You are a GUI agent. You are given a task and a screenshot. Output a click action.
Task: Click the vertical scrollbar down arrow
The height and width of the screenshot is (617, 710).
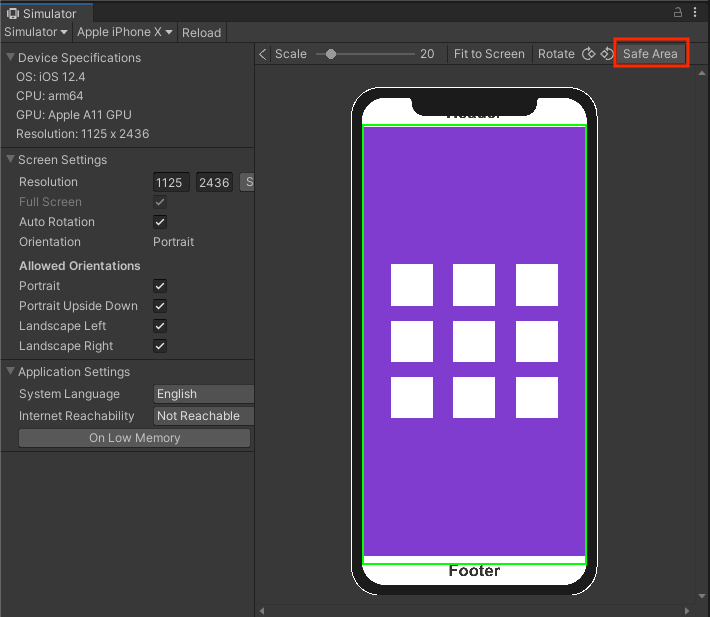(x=702, y=596)
